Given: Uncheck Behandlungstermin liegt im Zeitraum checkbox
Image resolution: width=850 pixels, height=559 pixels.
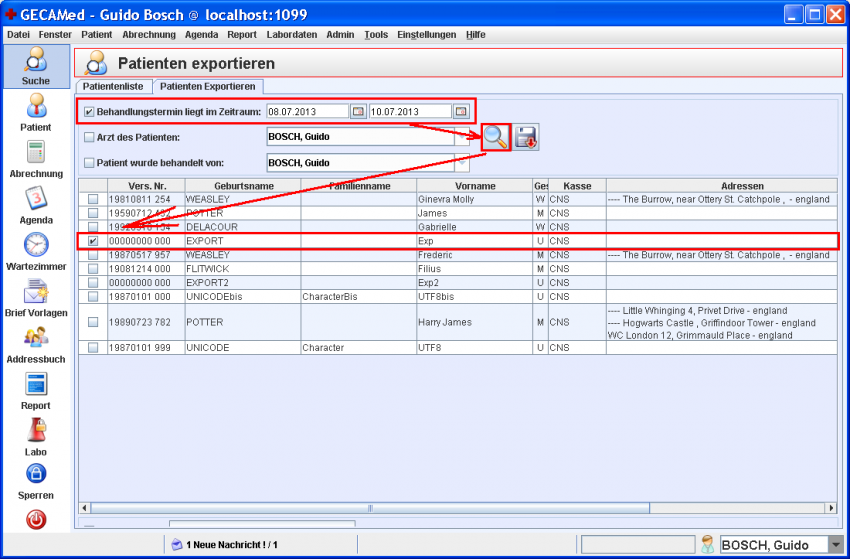Looking at the screenshot, I should tap(89, 111).
